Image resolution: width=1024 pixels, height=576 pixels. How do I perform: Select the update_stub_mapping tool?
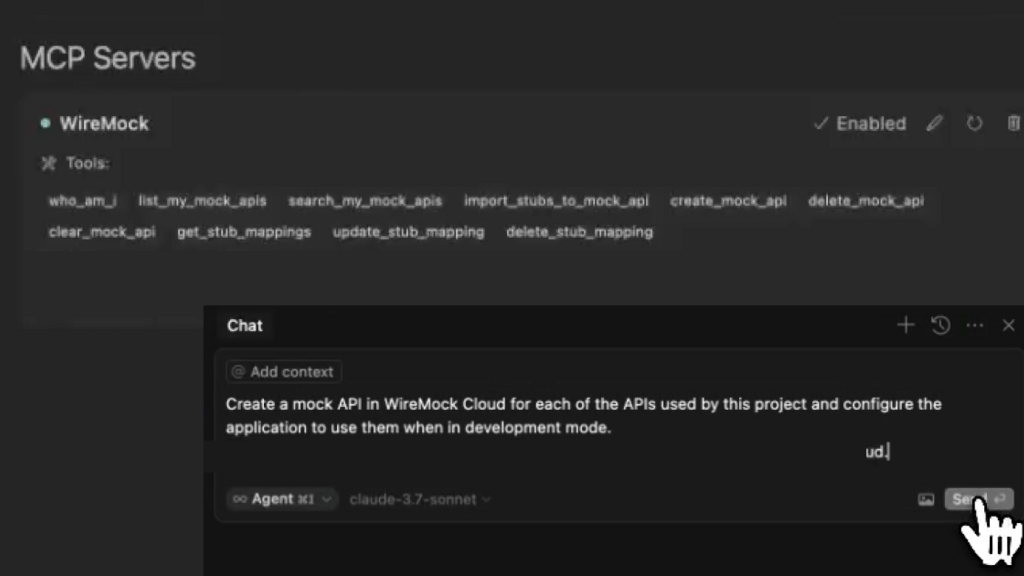(x=408, y=232)
